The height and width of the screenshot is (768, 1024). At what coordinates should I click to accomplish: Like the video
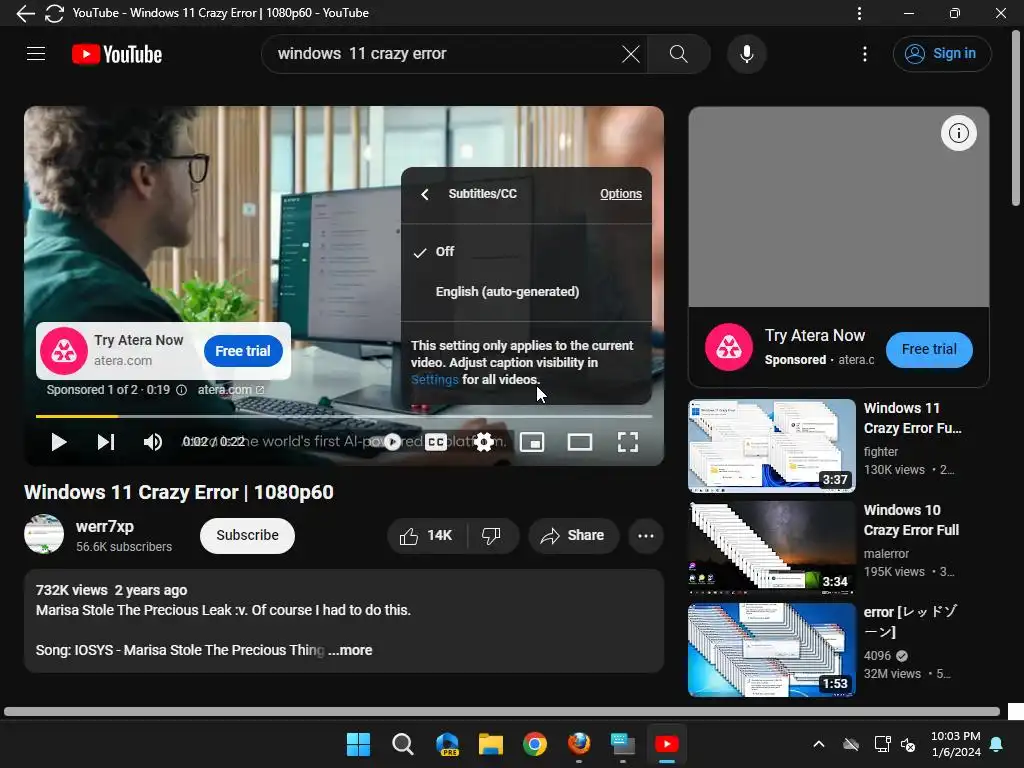click(426, 536)
